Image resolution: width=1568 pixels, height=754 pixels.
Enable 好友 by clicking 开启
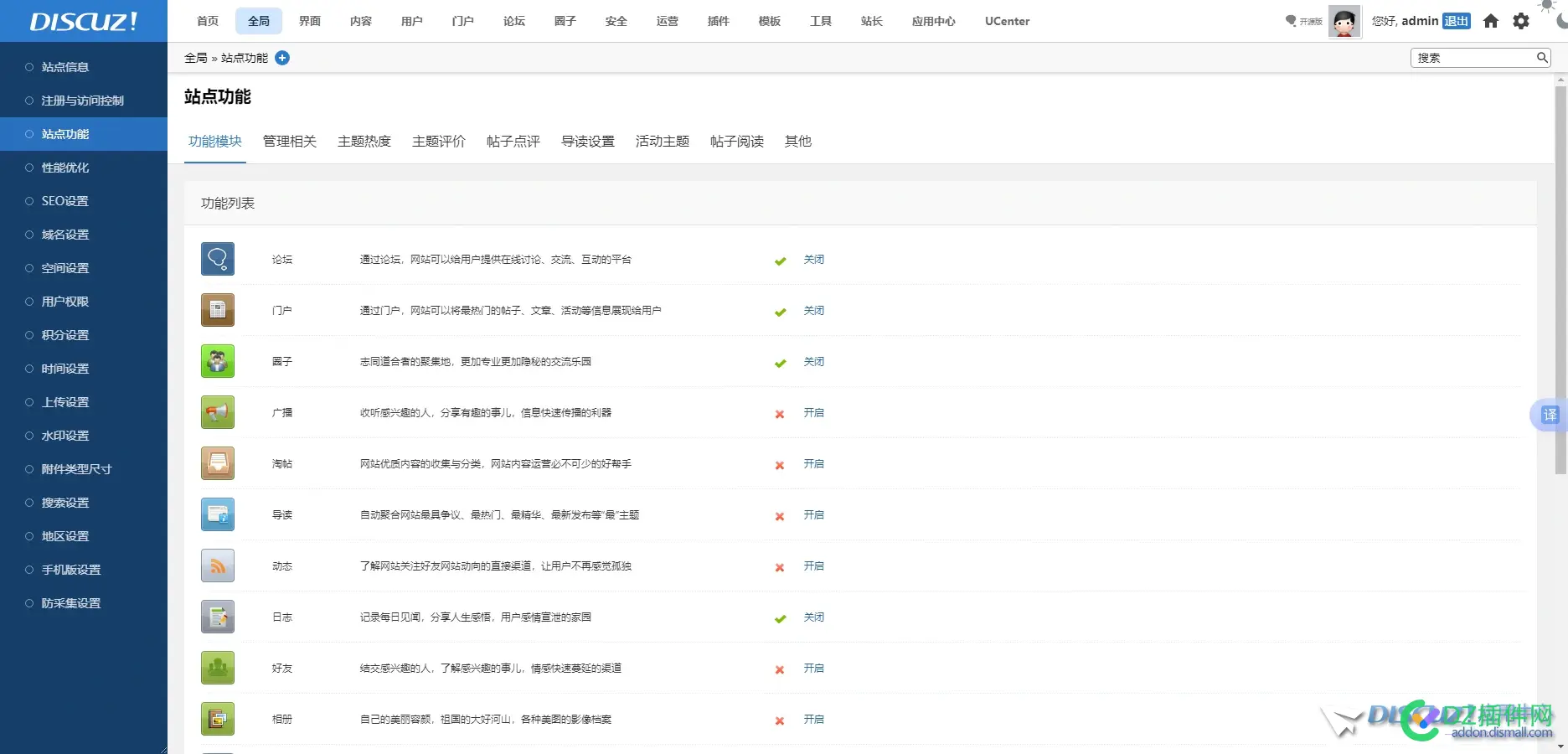(x=814, y=669)
